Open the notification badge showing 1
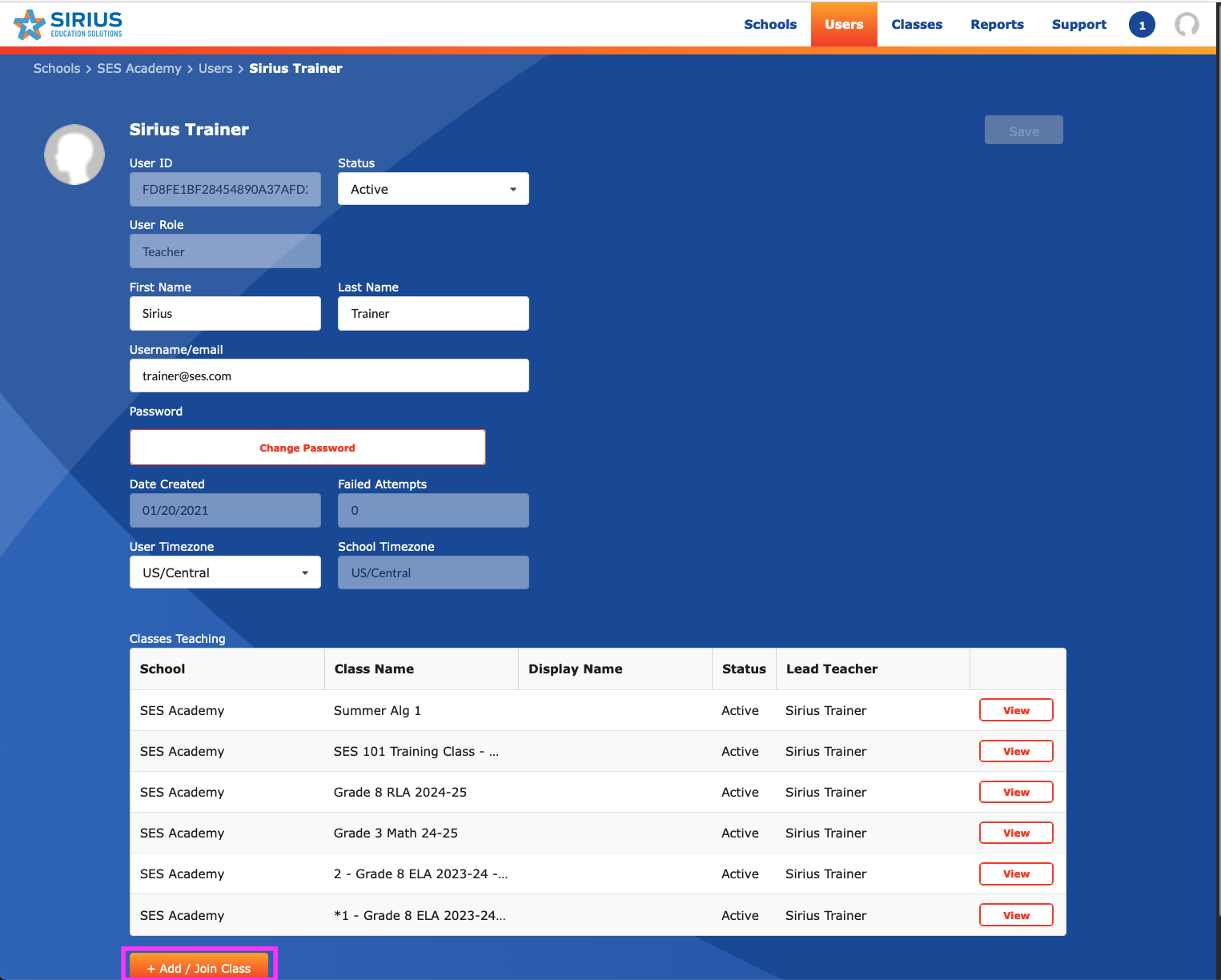Image resolution: width=1221 pixels, height=980 pixels. [1142, 25]
